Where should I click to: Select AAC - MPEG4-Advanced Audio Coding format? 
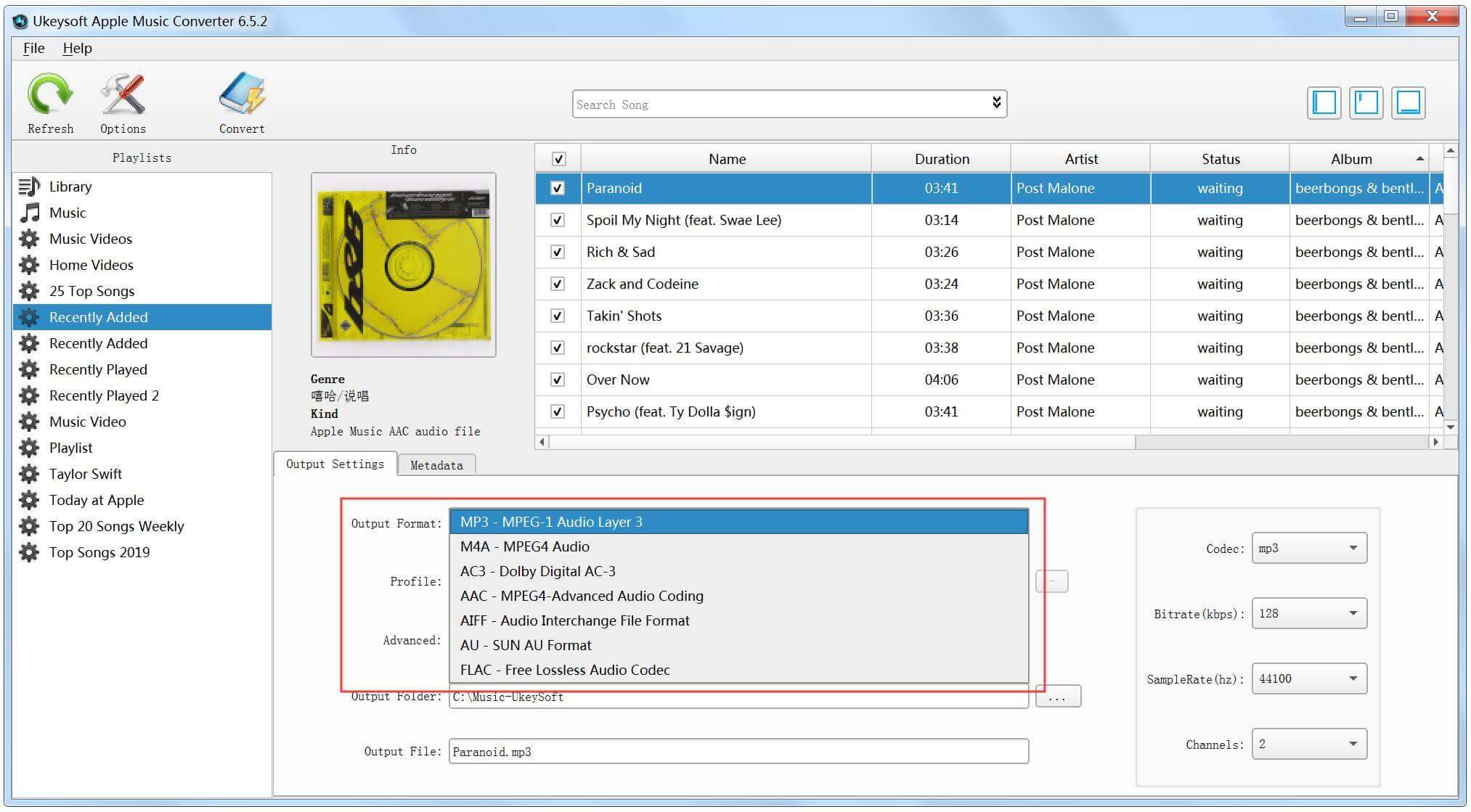tap(583, 595)
